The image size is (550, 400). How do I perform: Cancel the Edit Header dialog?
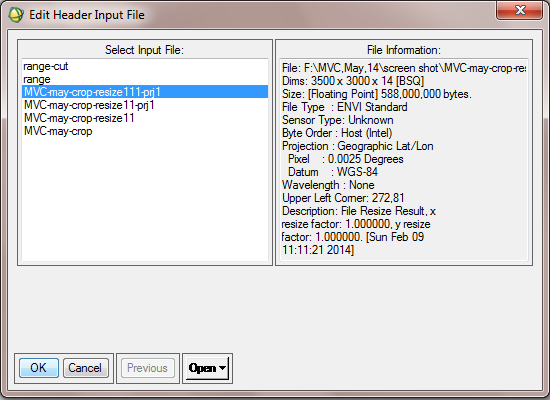(86, 368)
